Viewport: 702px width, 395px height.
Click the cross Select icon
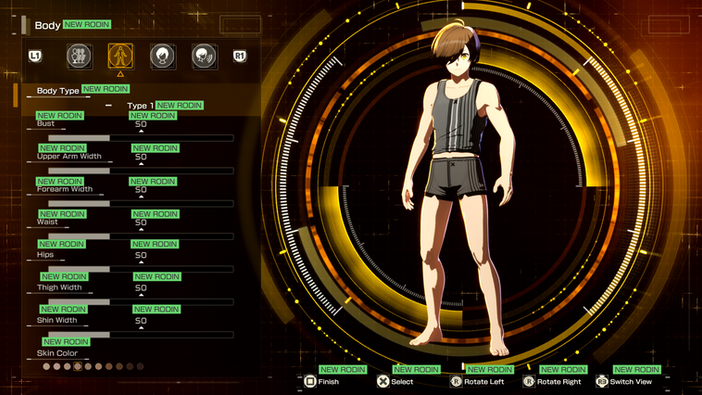(383, 382)
